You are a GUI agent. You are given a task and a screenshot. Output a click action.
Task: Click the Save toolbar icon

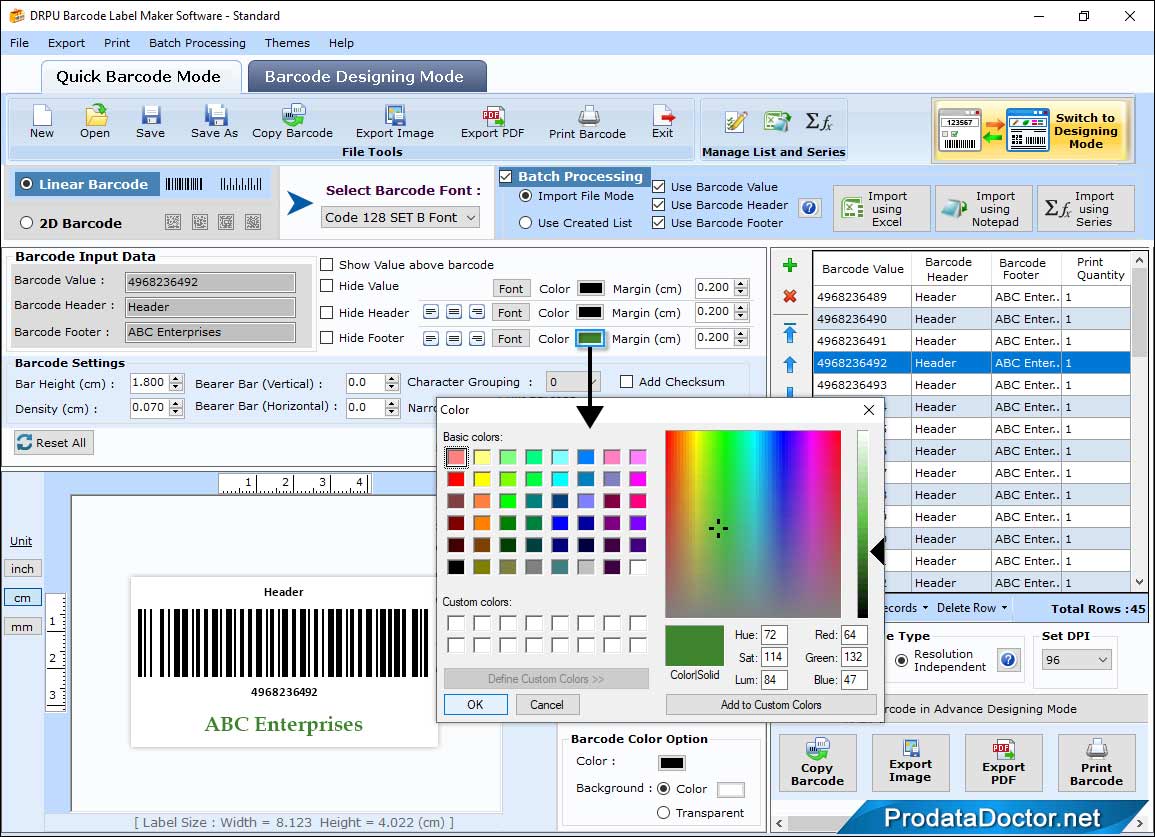[x=150, y=122]
